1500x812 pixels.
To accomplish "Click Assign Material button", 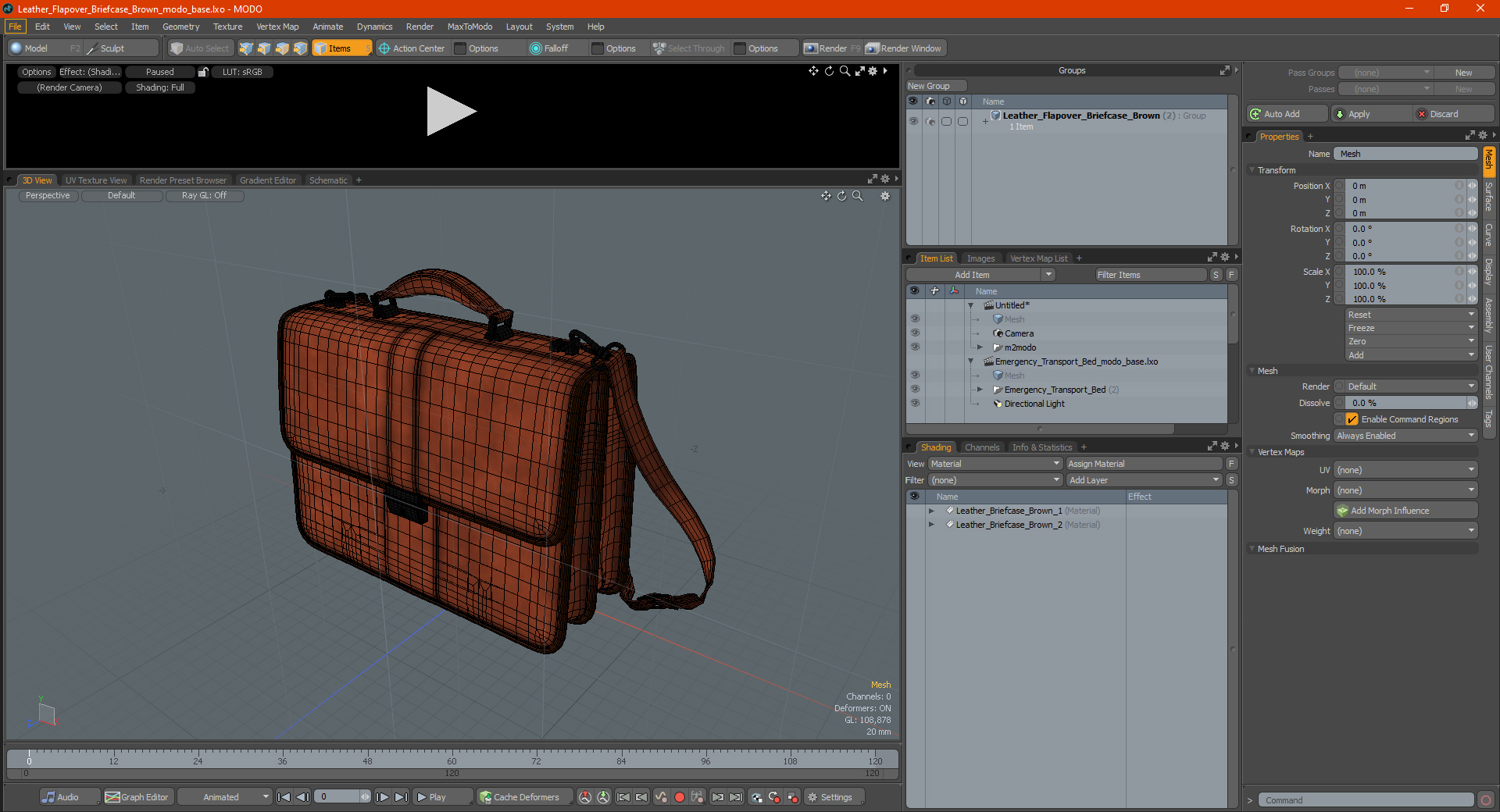I will [1145, 464].
